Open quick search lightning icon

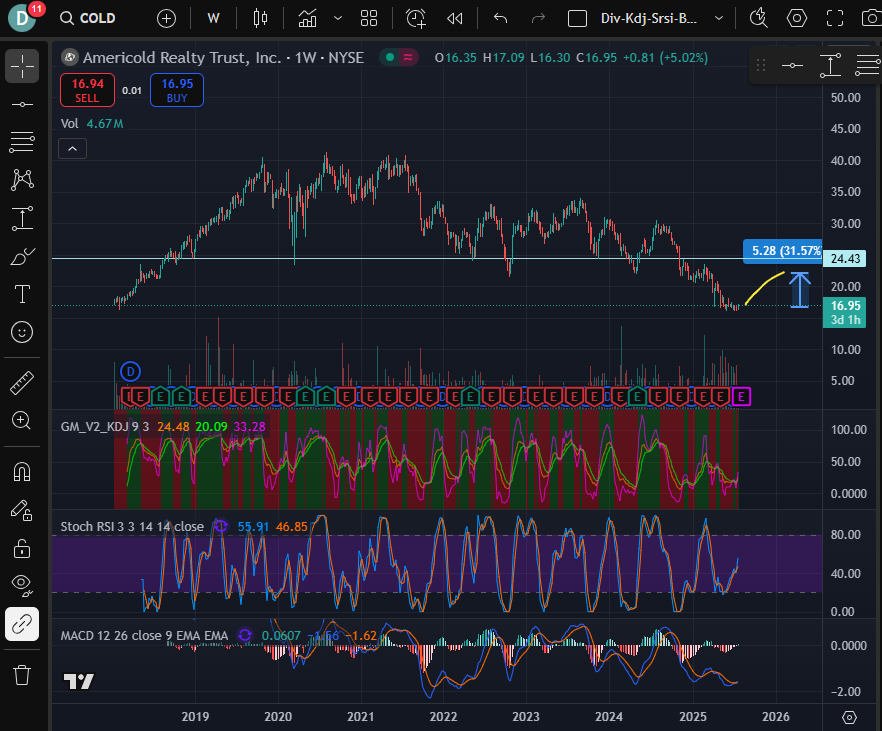tap(758, 19)
